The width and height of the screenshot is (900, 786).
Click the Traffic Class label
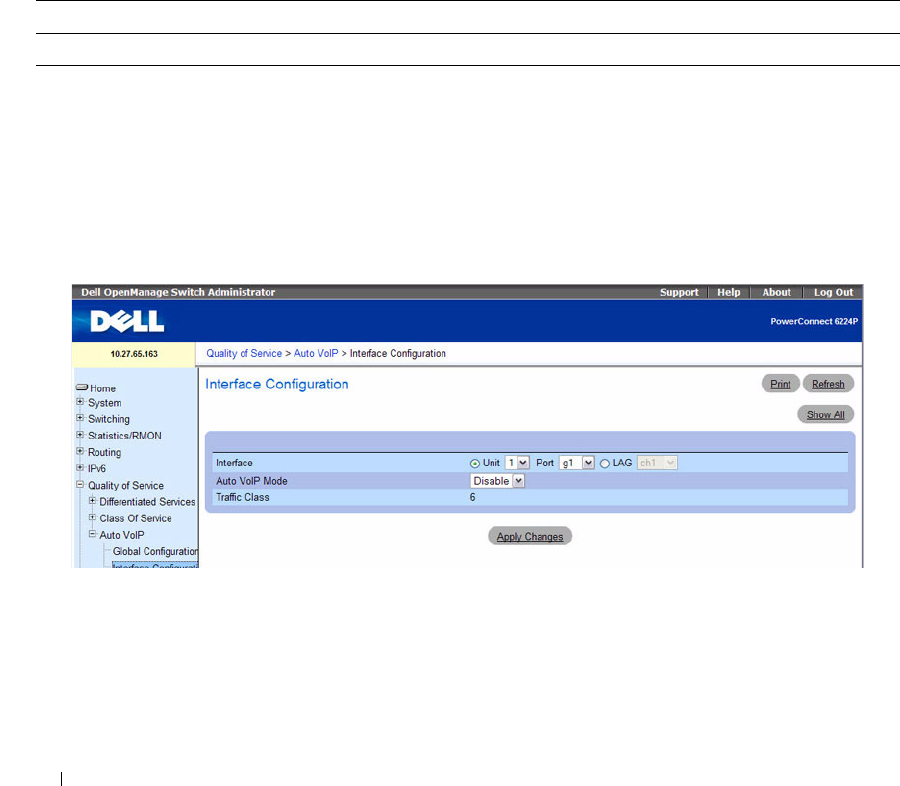(x=242, y=497)
